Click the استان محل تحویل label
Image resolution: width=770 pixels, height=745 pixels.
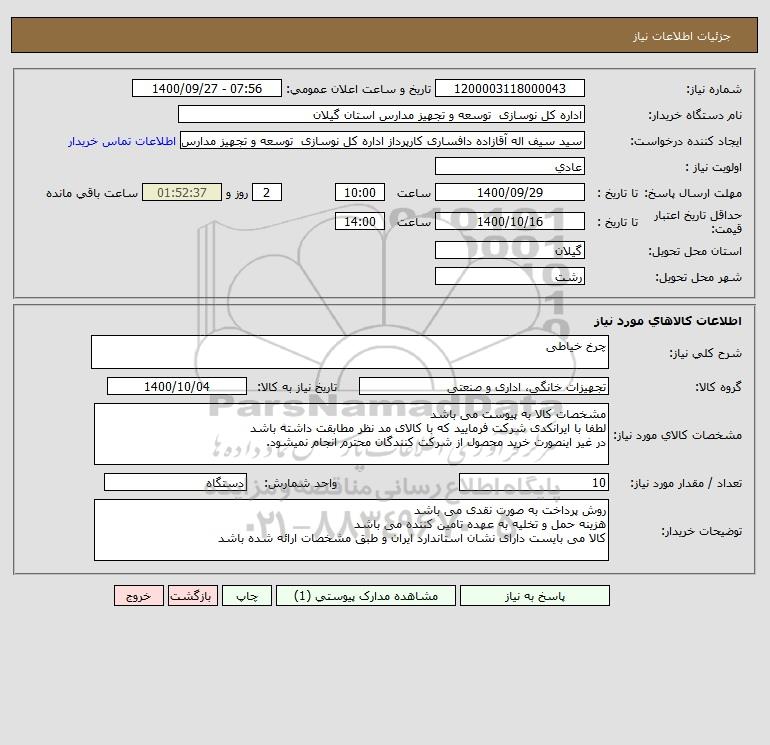[x=695, y=251]
